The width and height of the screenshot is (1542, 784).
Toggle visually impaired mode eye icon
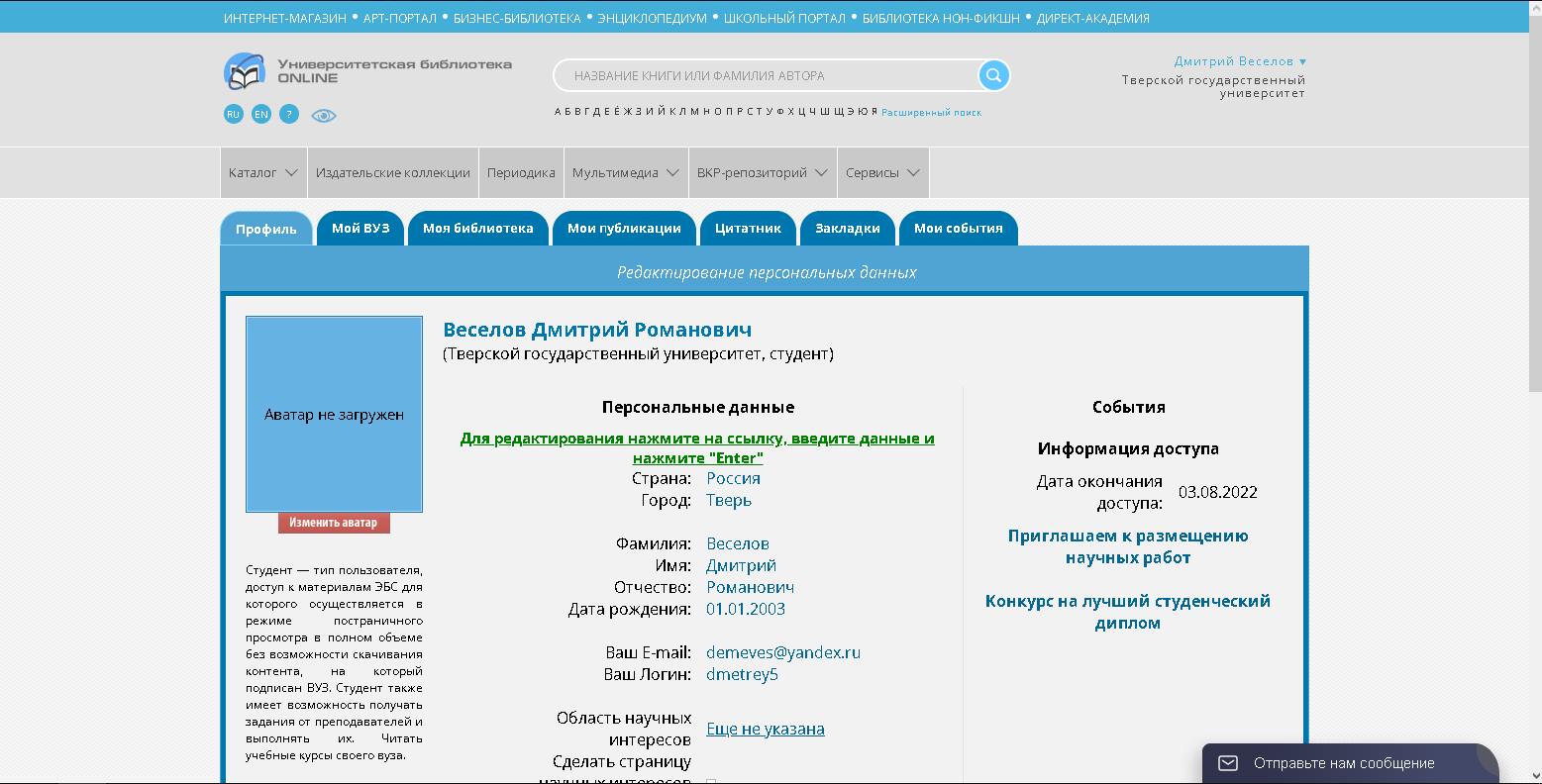click(x=324, y=116)
